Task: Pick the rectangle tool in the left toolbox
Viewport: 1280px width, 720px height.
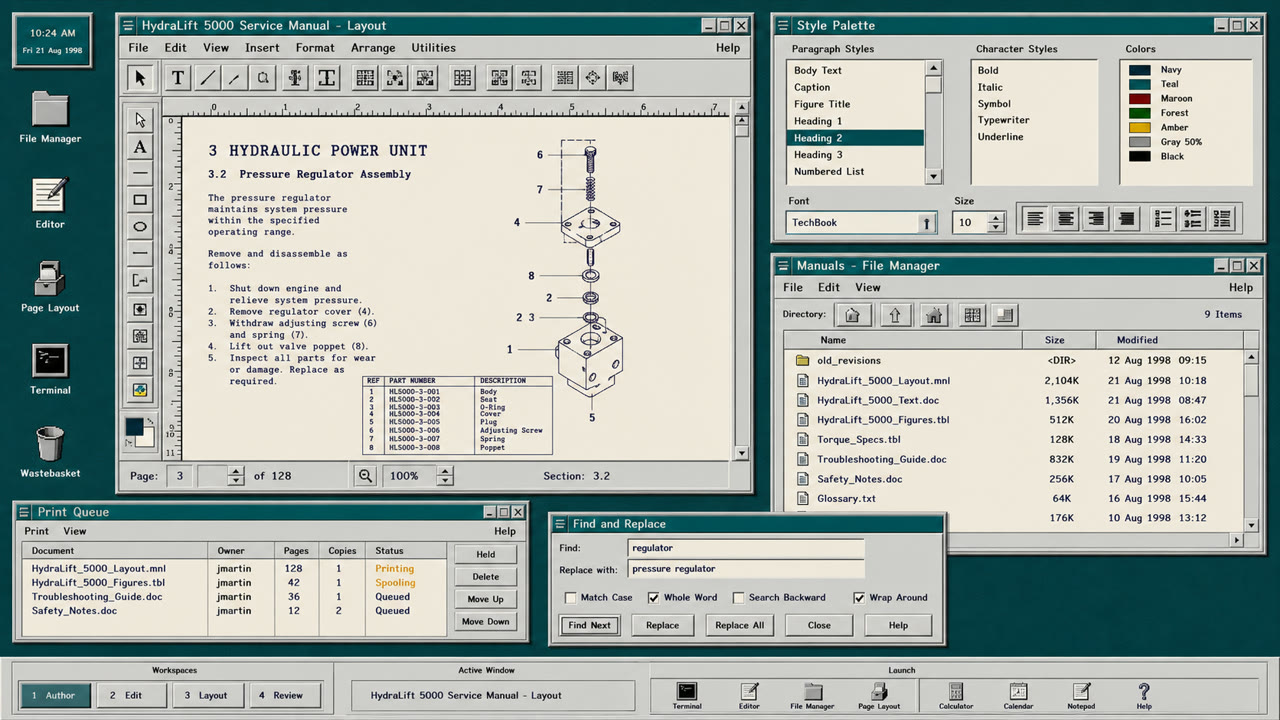Action: click(140, 200)
